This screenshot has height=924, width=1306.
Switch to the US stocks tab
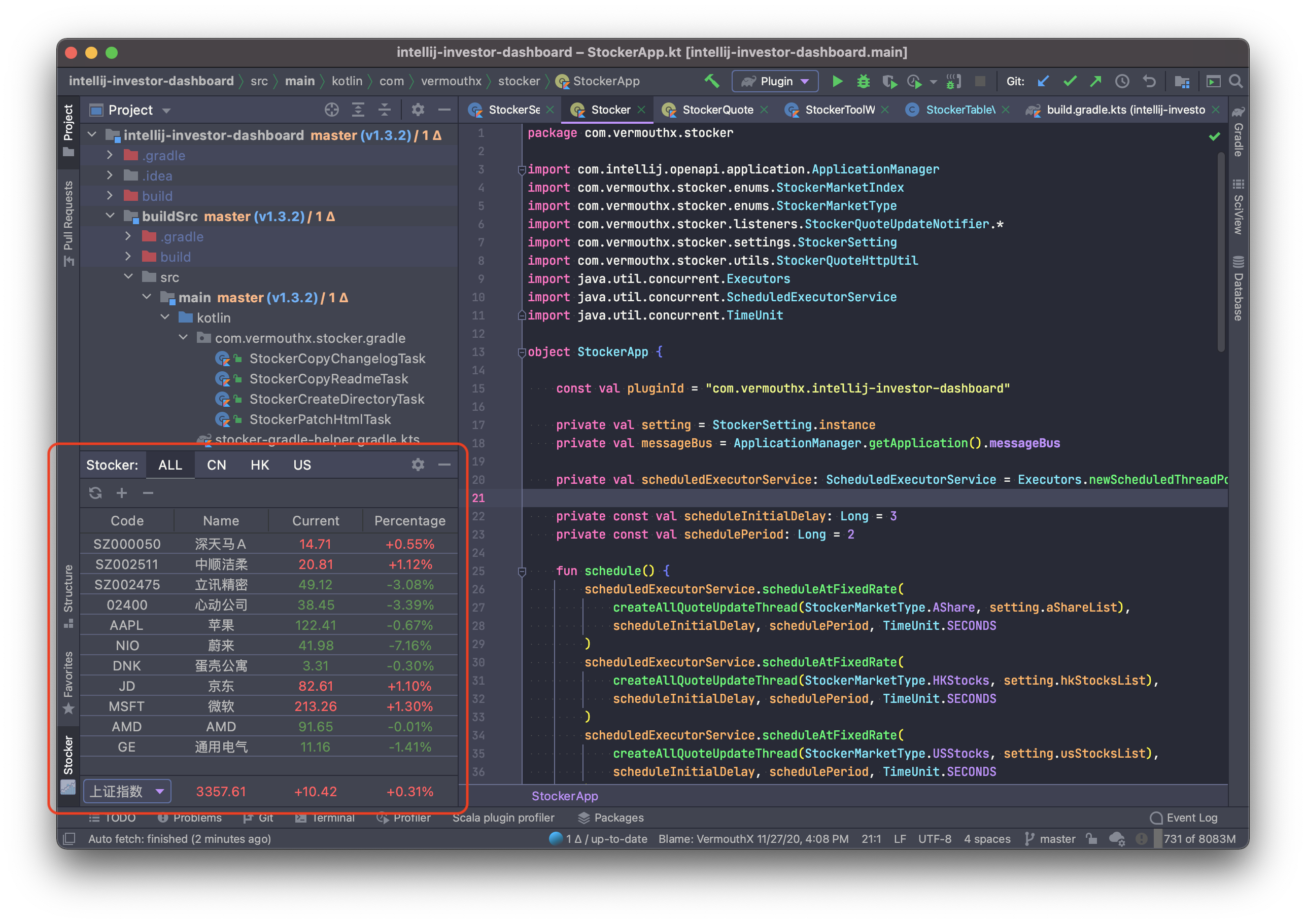[302, 465]
